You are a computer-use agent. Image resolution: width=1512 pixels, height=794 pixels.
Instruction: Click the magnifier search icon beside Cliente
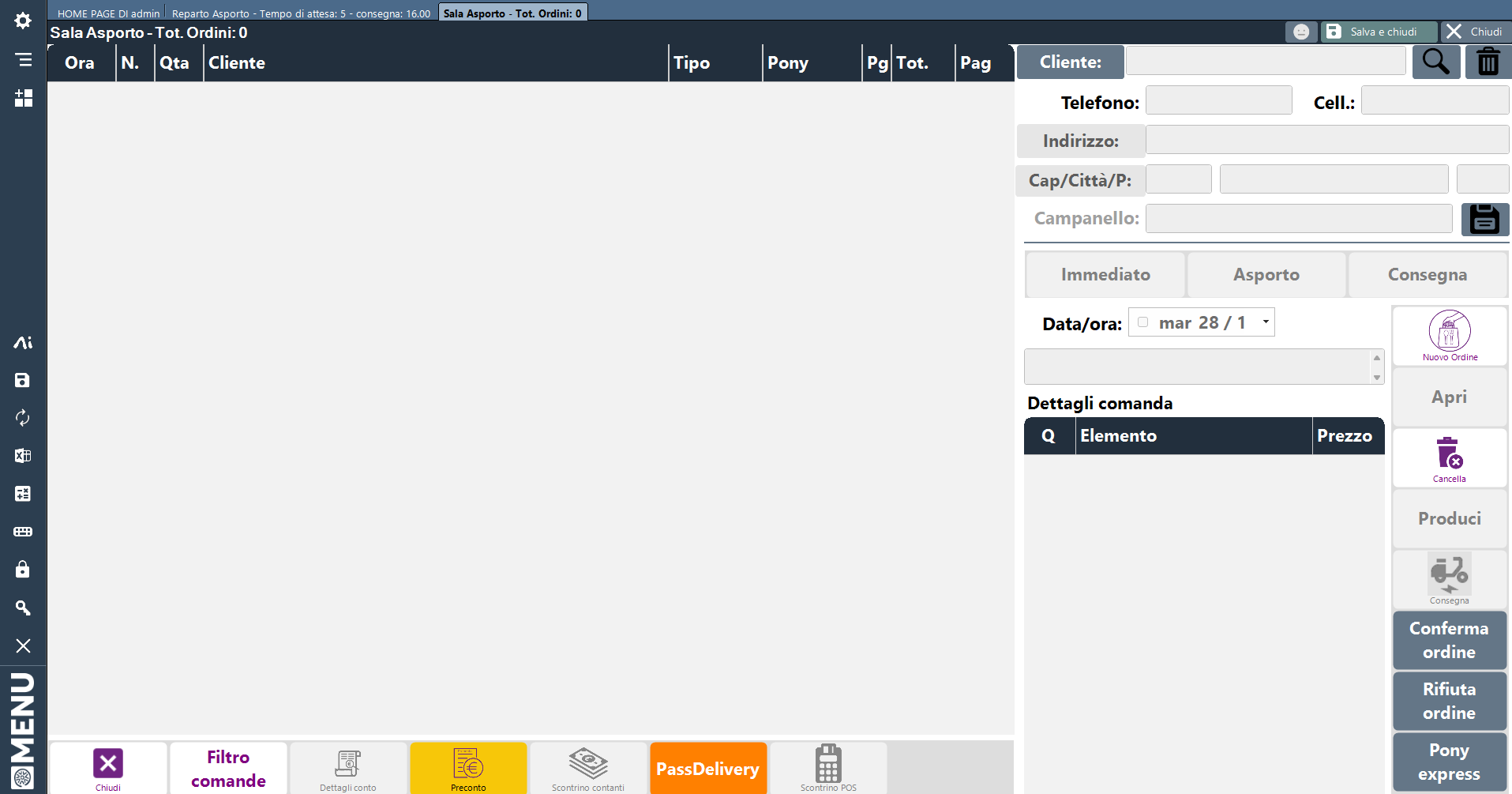pos(1435,62)
